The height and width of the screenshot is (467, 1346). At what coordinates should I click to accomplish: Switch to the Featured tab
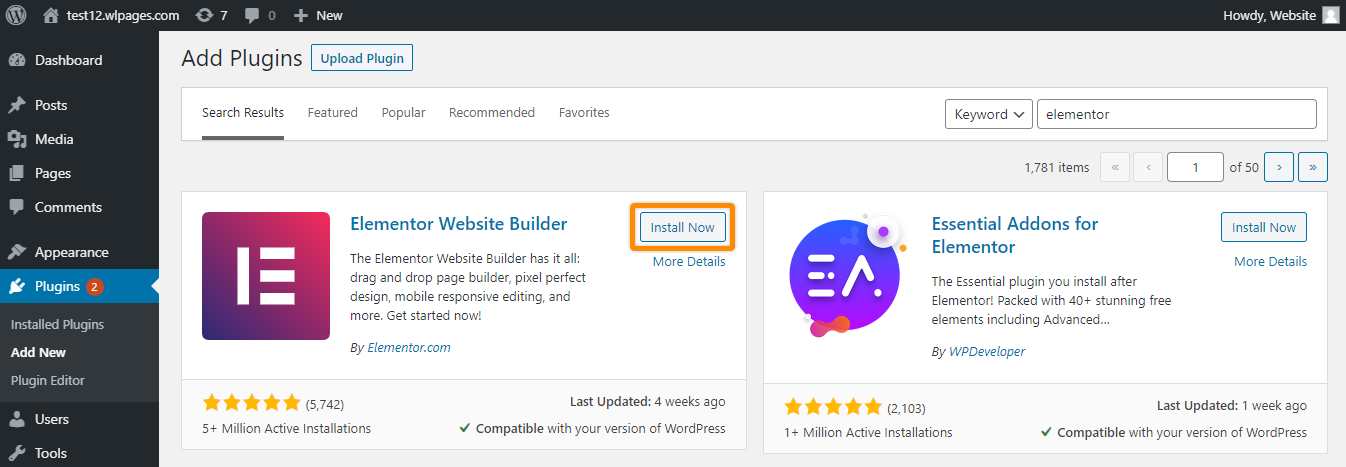333,113
